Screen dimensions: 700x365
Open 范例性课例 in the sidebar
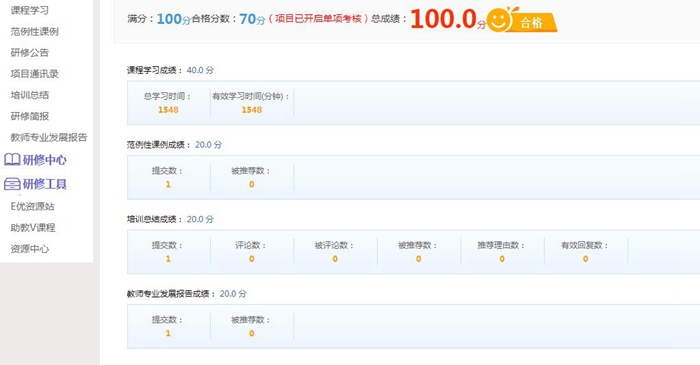[x=34, y=31]
